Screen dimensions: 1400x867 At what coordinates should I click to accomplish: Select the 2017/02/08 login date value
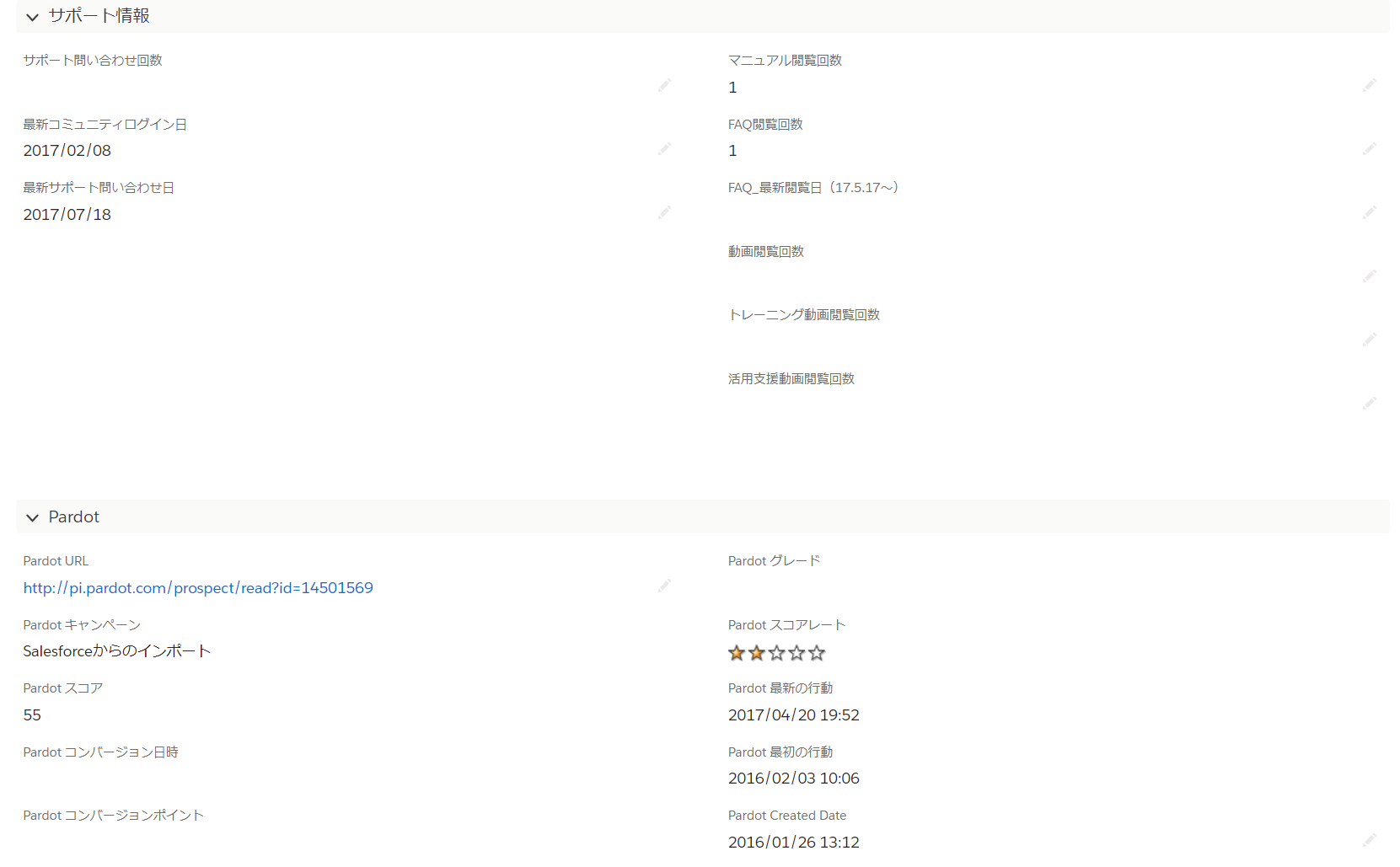pyautogui.click(x=67, y=151)
